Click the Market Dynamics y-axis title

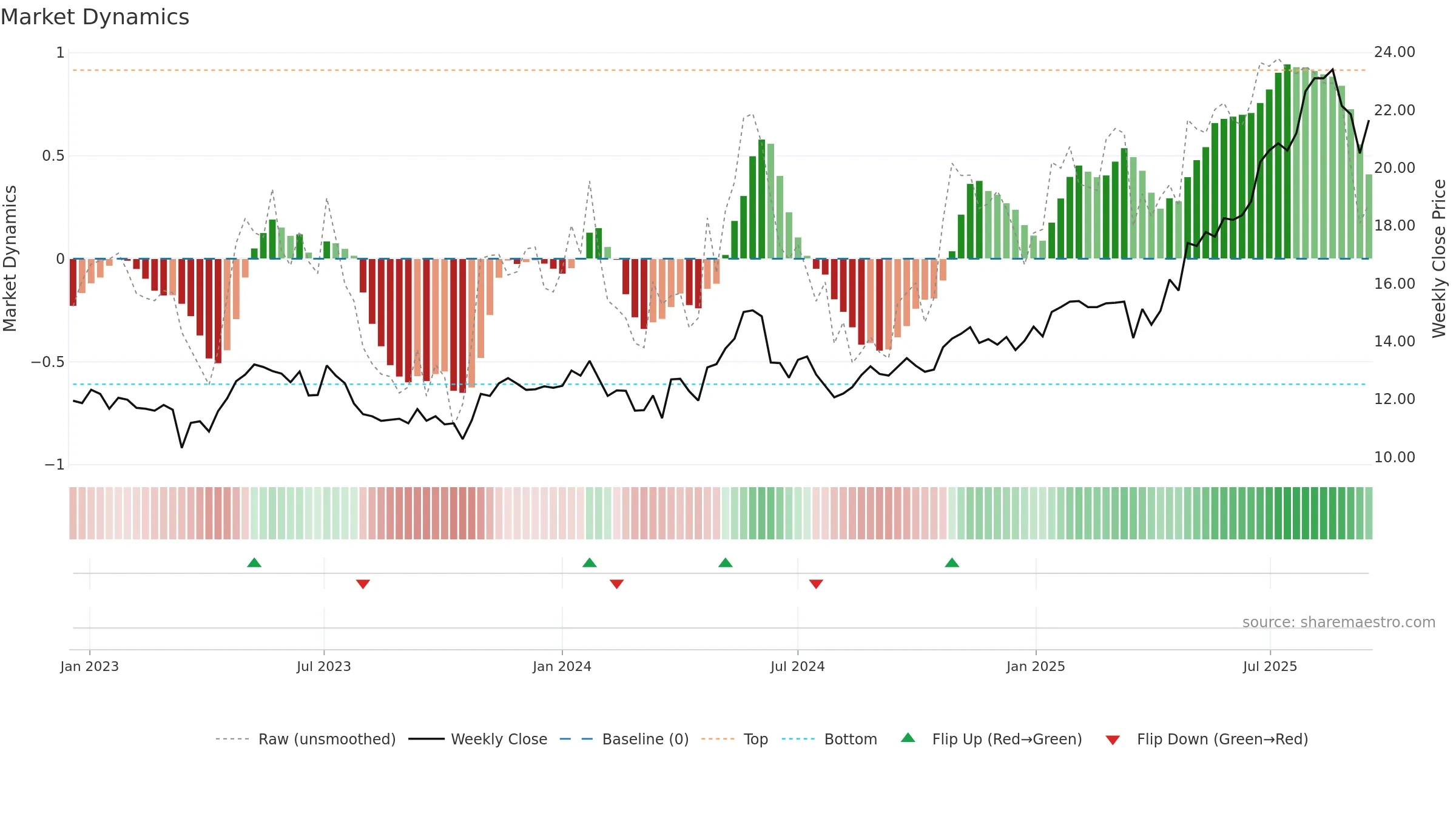[10, 258]
